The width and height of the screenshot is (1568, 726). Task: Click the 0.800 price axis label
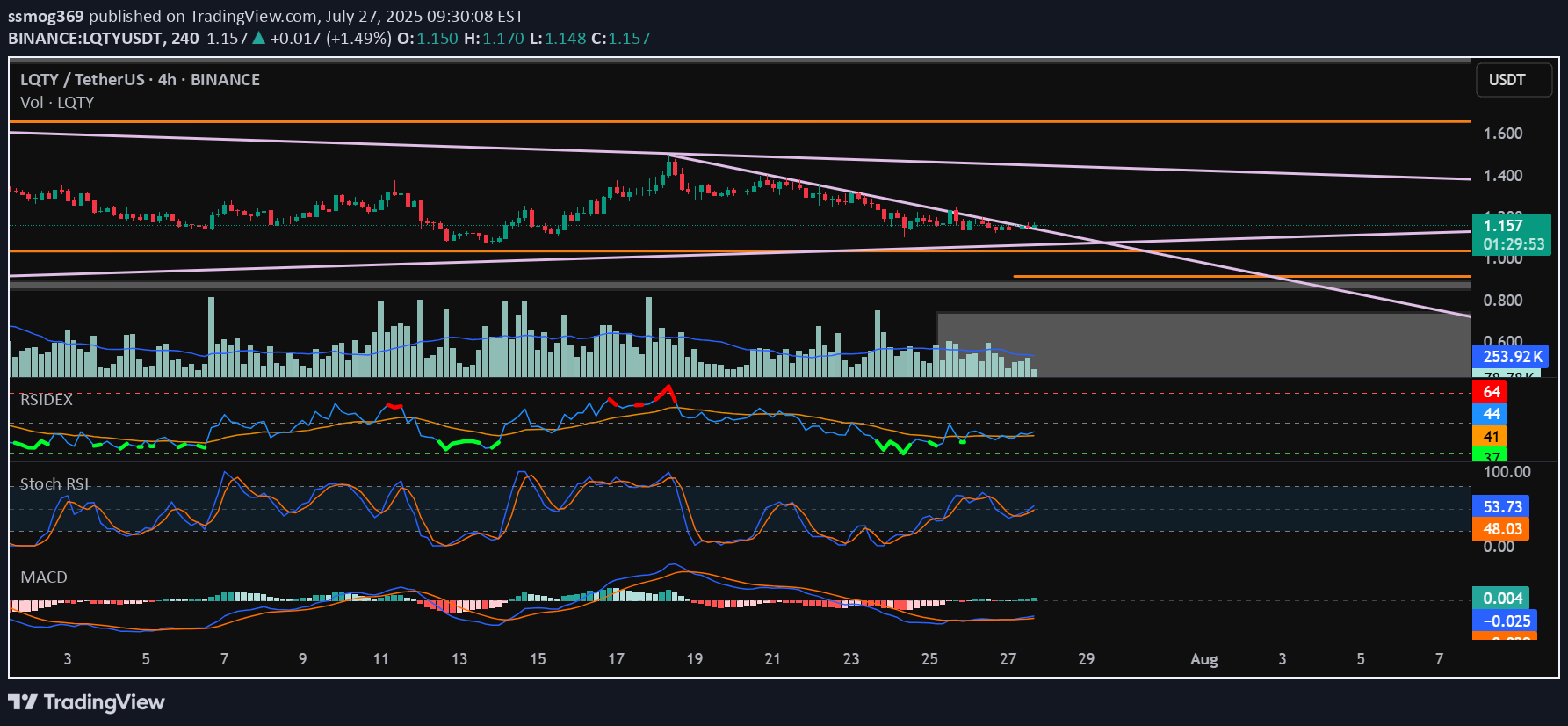(x=1503, y=301)
